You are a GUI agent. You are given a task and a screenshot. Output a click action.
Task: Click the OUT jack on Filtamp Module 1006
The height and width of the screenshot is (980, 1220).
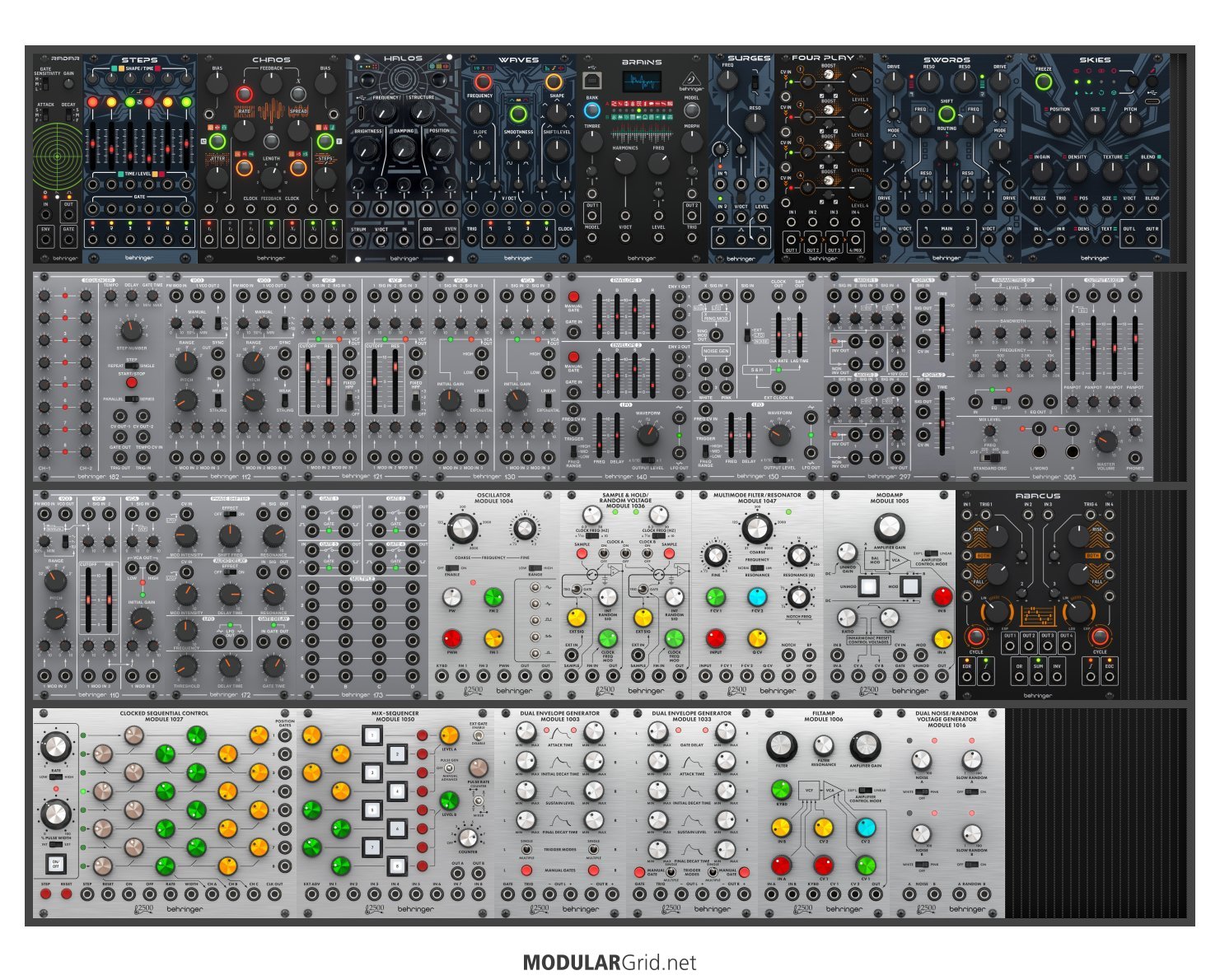coord(876,896)
